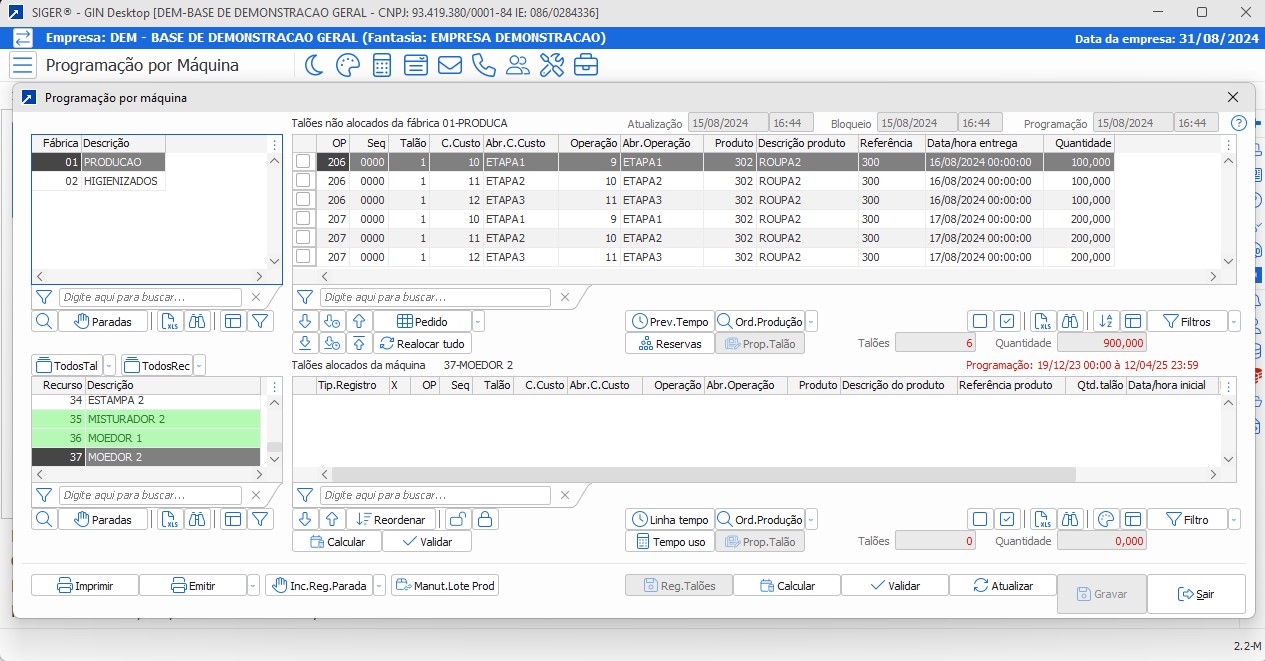This screenshot has width=1265, height=661.
Task: Open the calculator icon in top toolbar
Action: [x=381, y=66]
